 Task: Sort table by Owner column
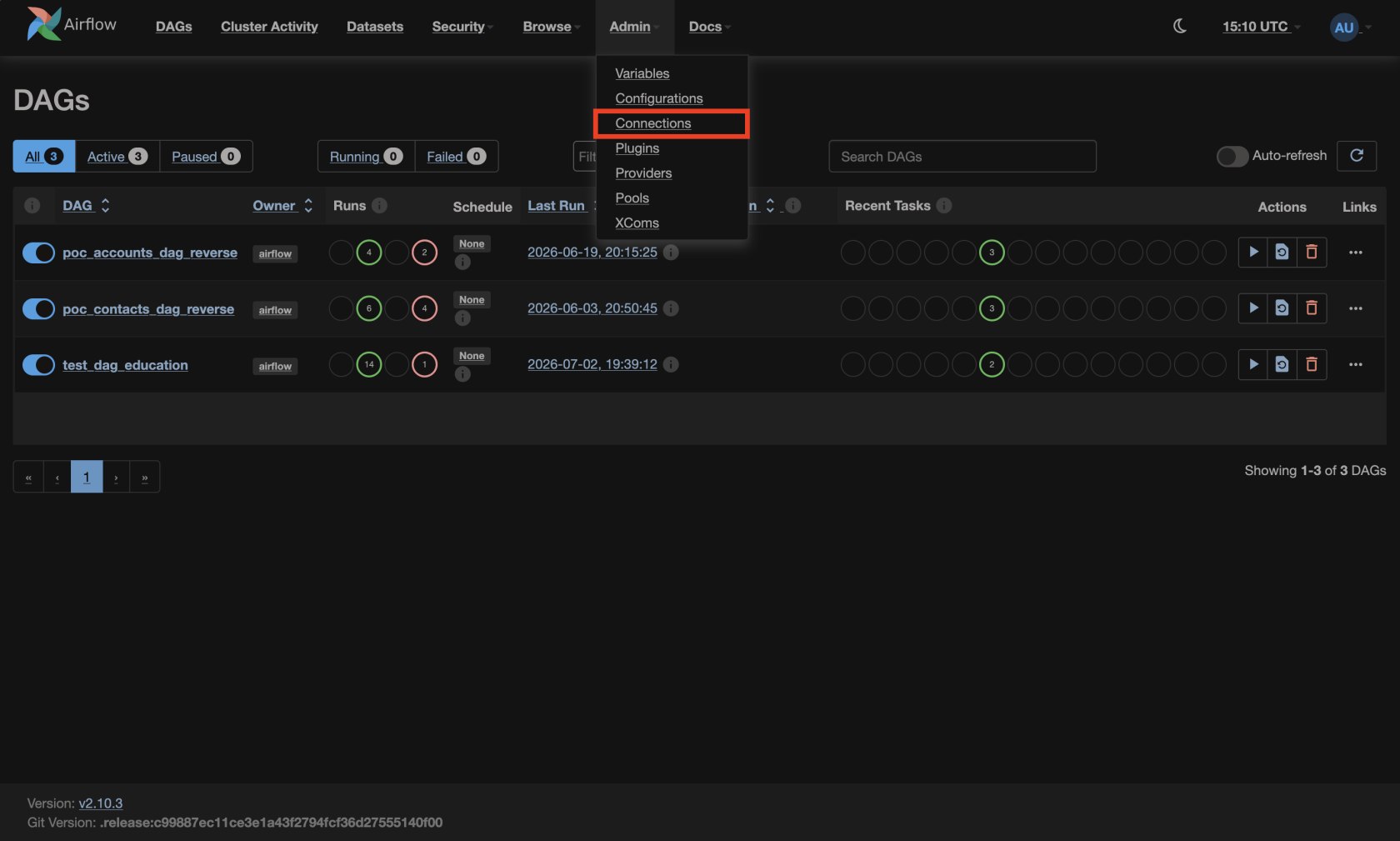[282, 205]
